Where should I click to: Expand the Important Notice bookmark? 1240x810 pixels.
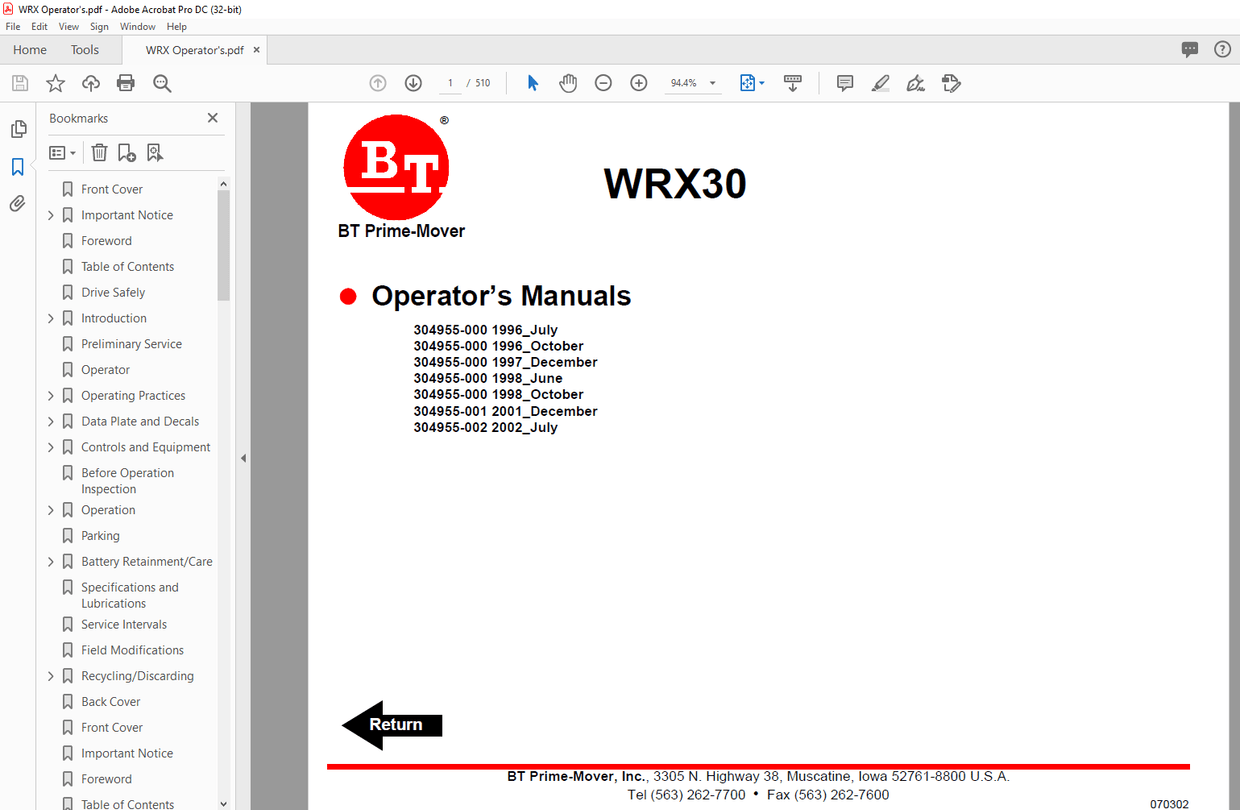pos(51,215)
